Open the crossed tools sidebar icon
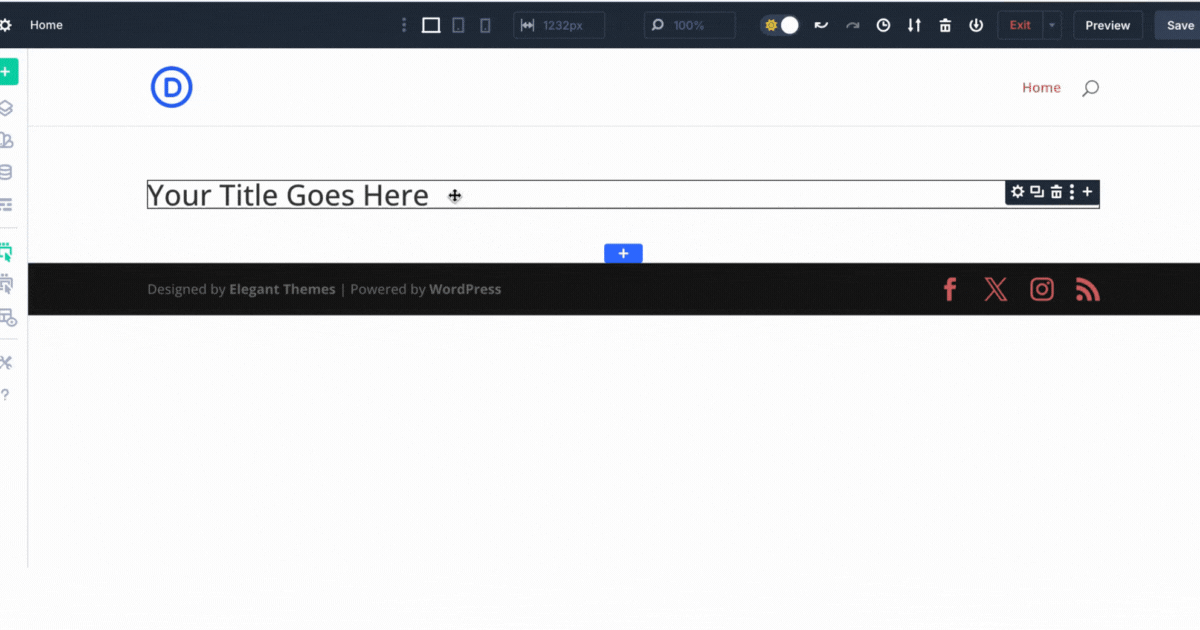The image size is (1200, 630). pos(6,362)
